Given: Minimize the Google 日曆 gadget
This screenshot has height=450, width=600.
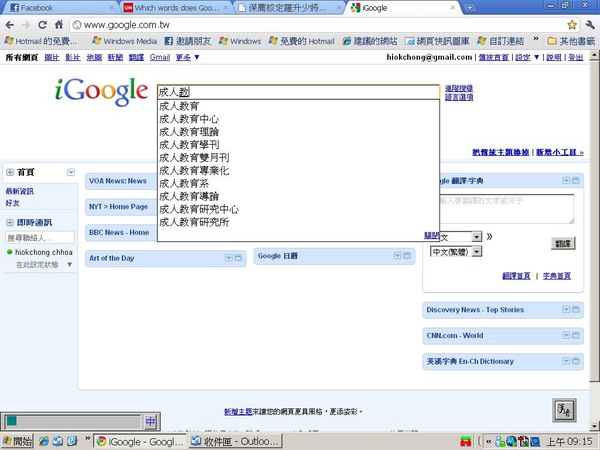Looking at the screenshot, I should click(x=407, y=256).
